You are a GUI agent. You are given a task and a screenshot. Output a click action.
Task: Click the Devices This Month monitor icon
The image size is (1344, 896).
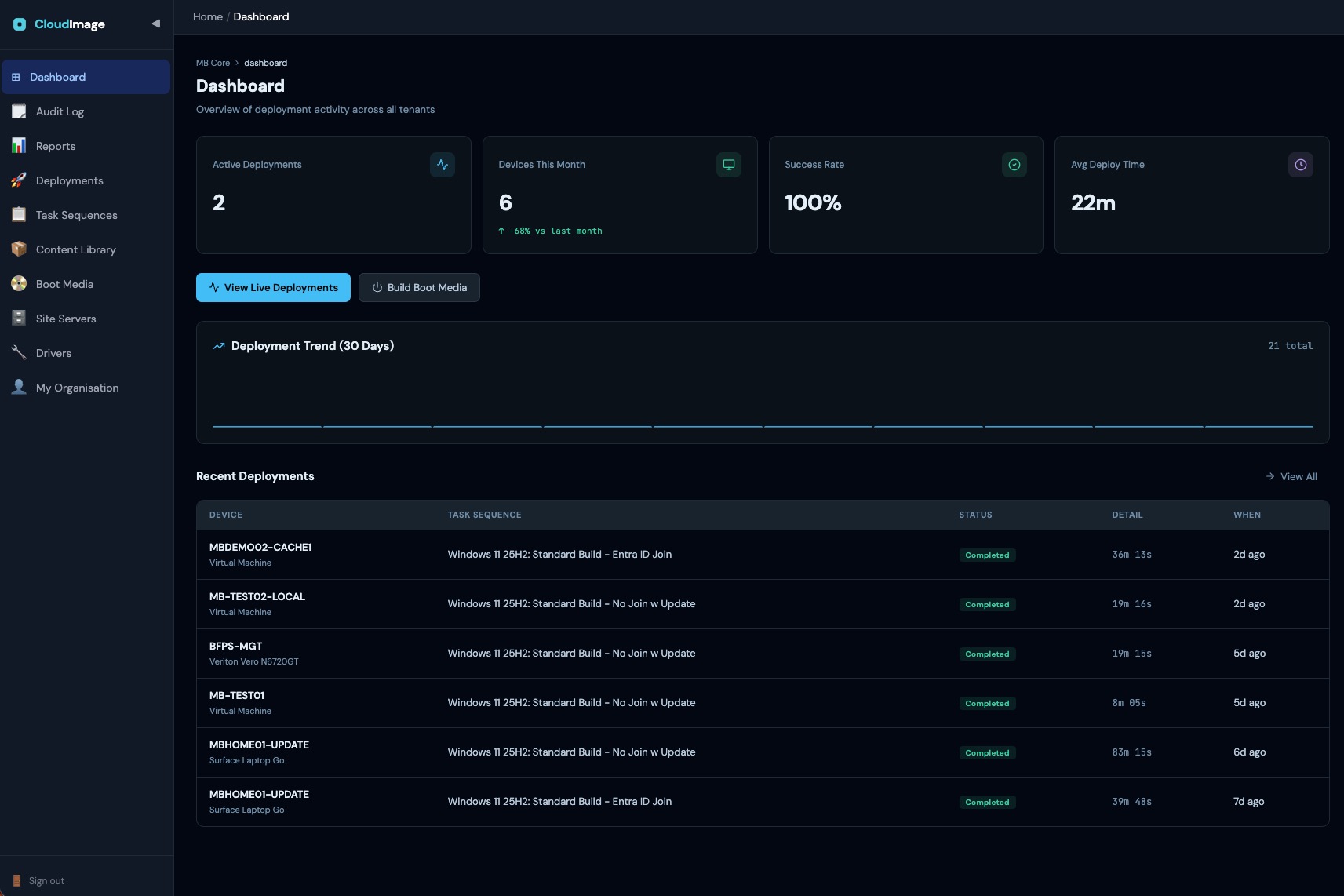click(x=729, y=165)
